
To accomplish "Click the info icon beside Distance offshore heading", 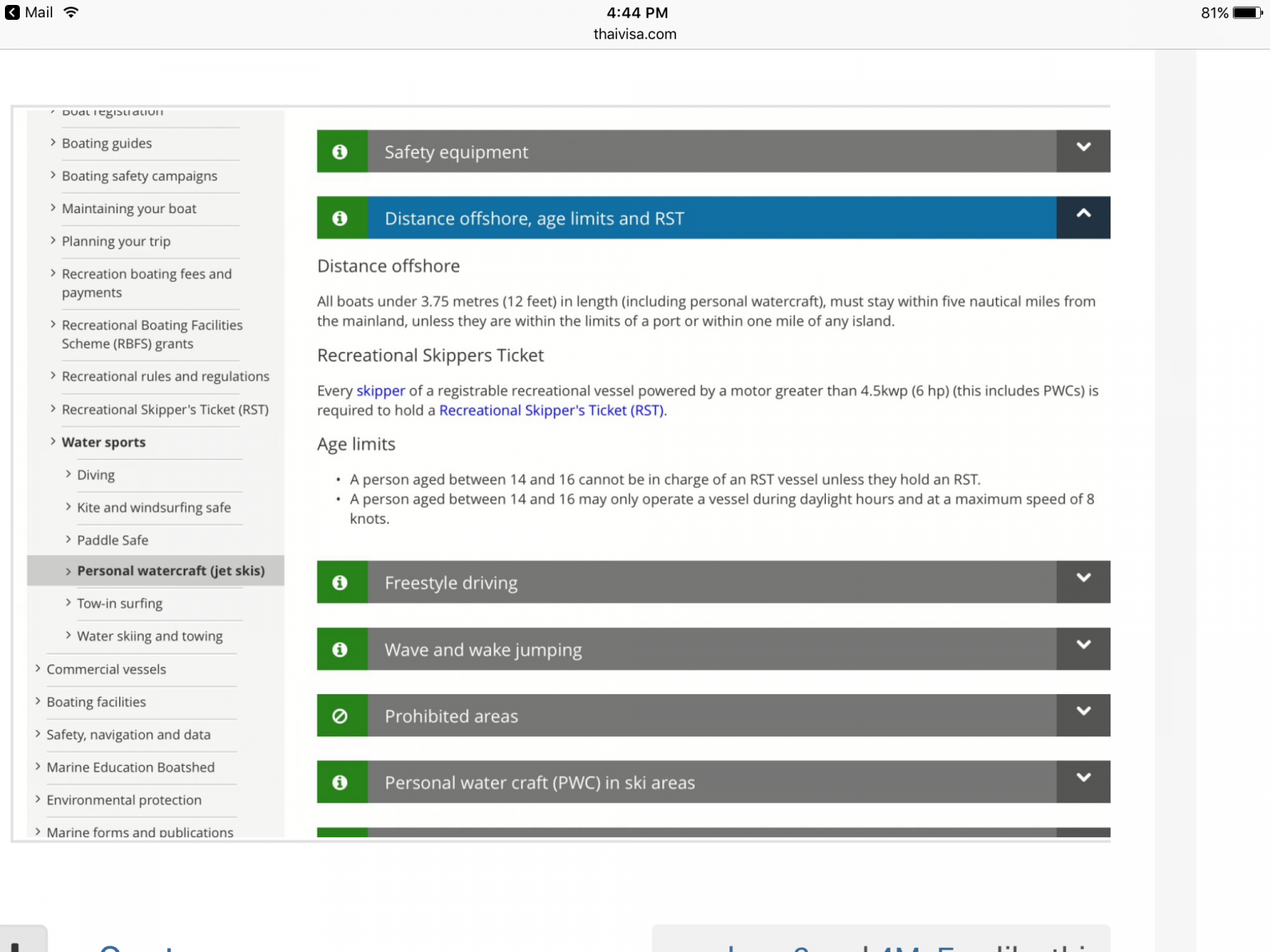I will (340, 218).
